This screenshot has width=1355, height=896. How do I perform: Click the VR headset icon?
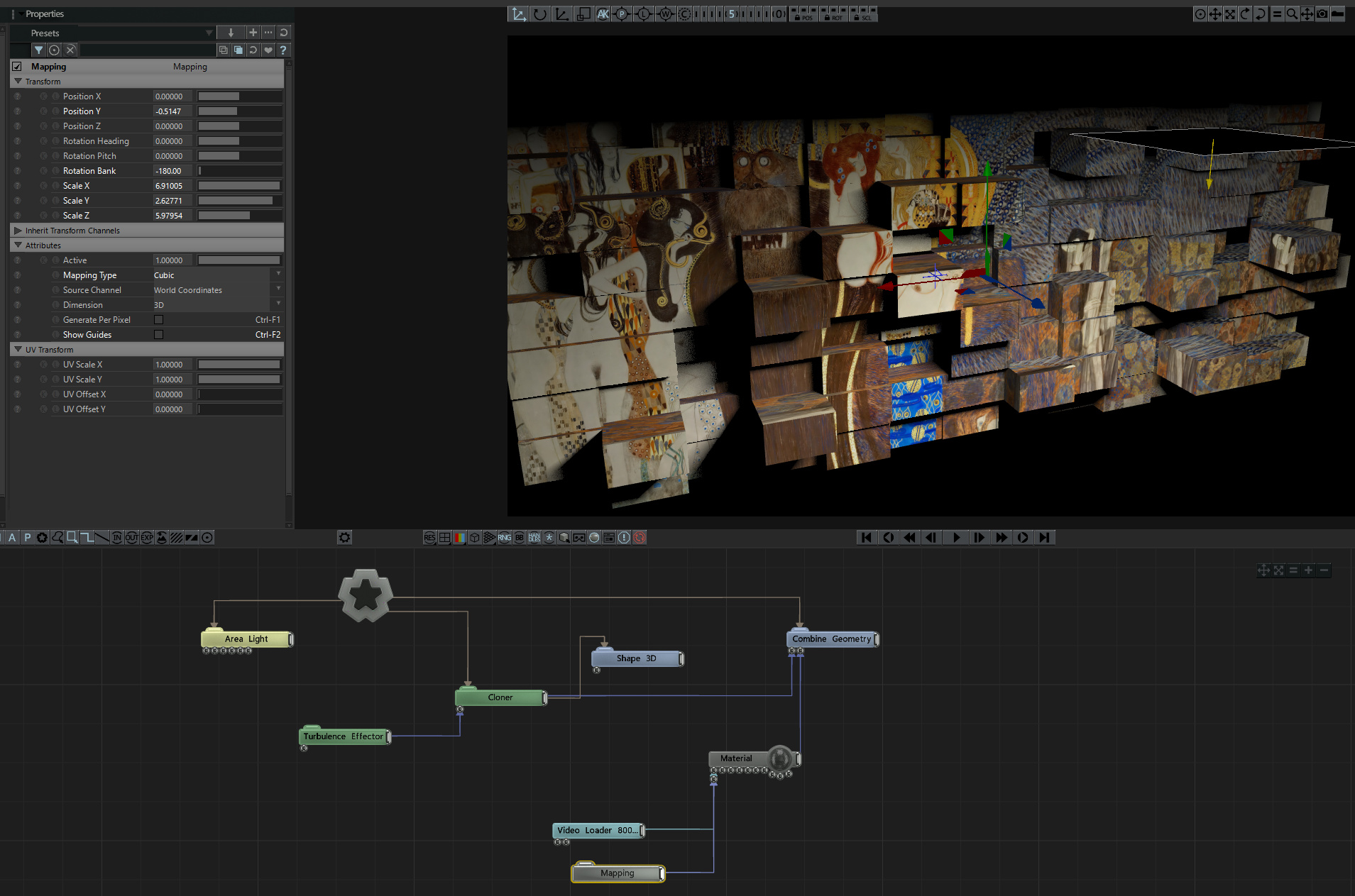pyautogui.click(x=579, y=538)
